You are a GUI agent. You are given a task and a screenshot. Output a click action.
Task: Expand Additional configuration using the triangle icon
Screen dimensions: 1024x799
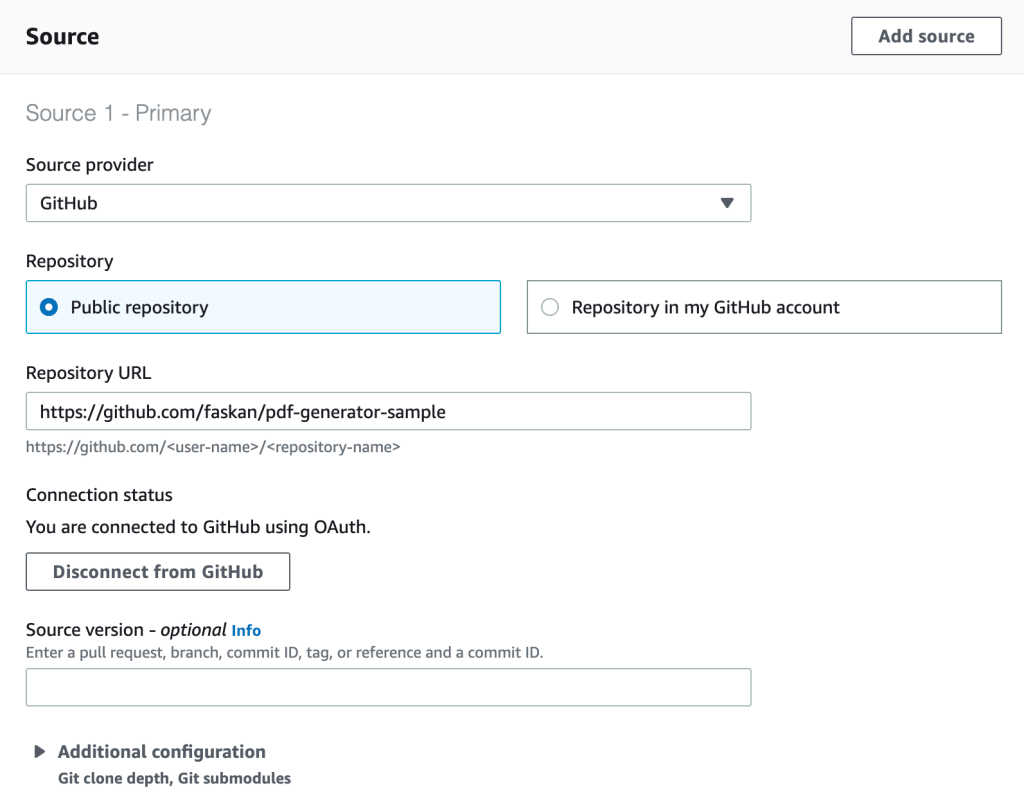(x=40, y=752)
